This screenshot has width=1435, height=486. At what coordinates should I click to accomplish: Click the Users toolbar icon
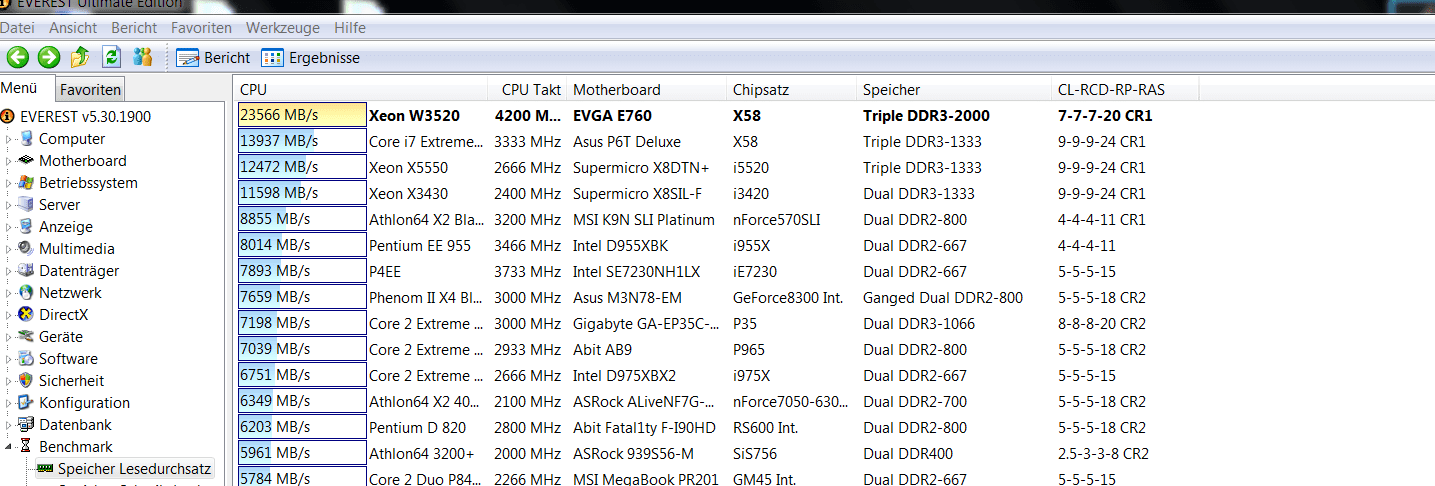pyautogui.click(x=143, y=57)
